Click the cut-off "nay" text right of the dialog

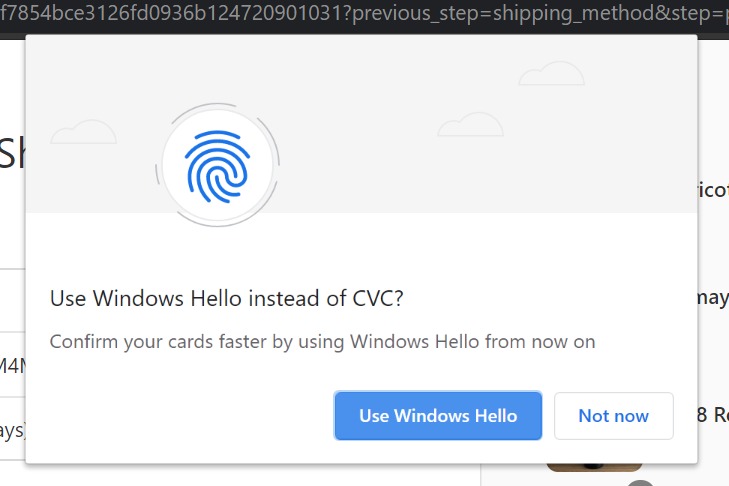[x=712, y=299]
